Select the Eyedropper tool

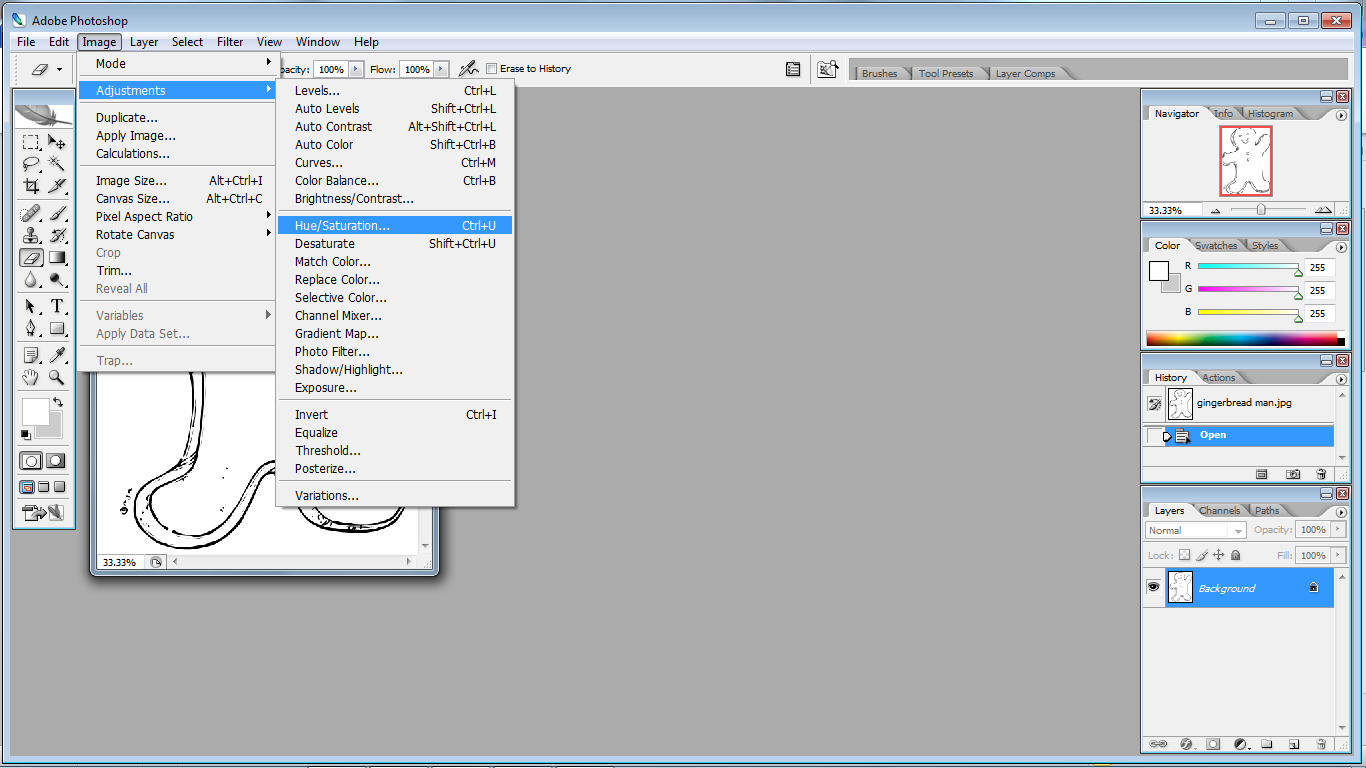tap(57, 355)
